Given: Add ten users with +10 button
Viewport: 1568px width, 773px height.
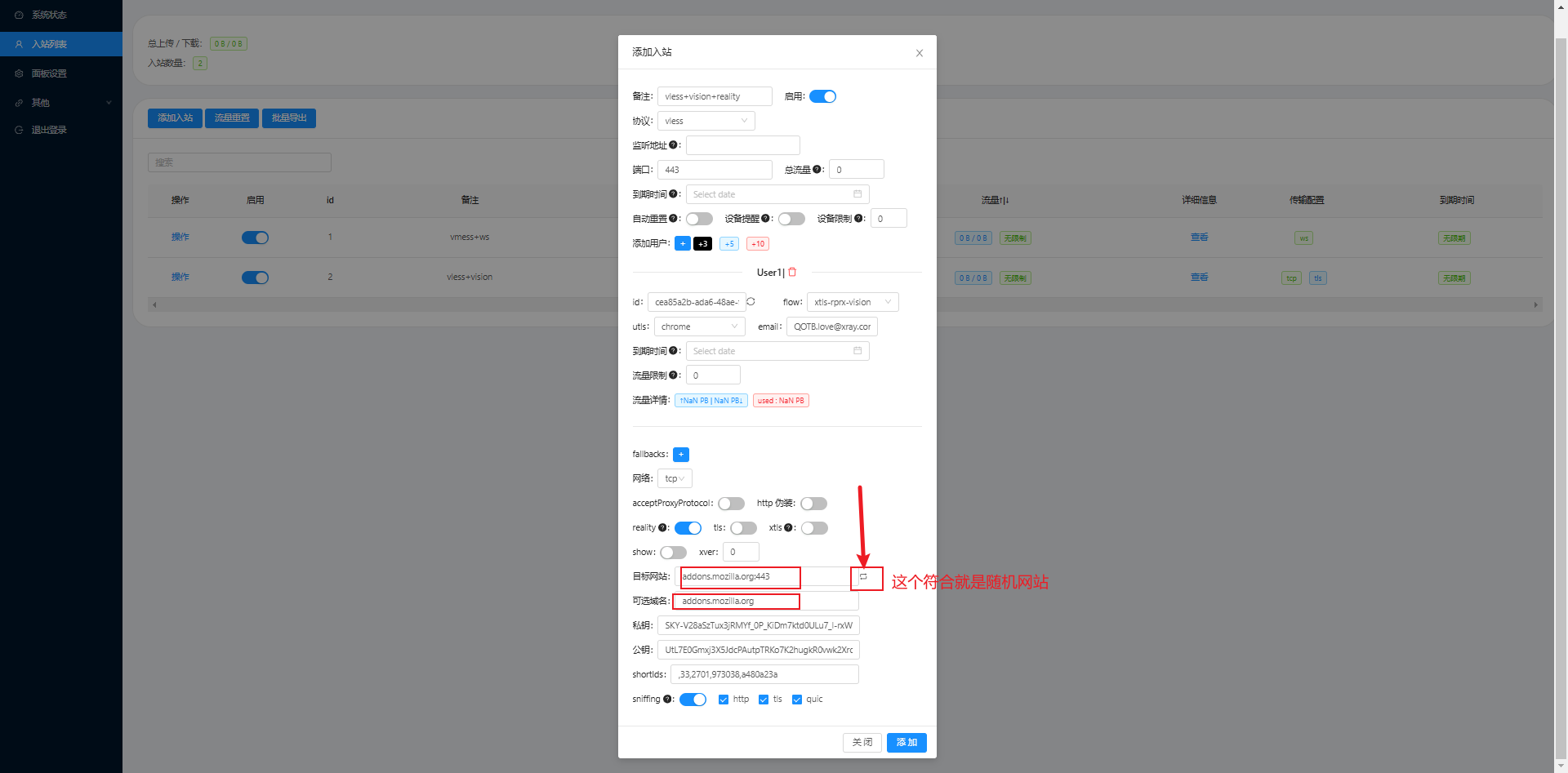Looking at the screenshot, I should (x=758, y=244).
